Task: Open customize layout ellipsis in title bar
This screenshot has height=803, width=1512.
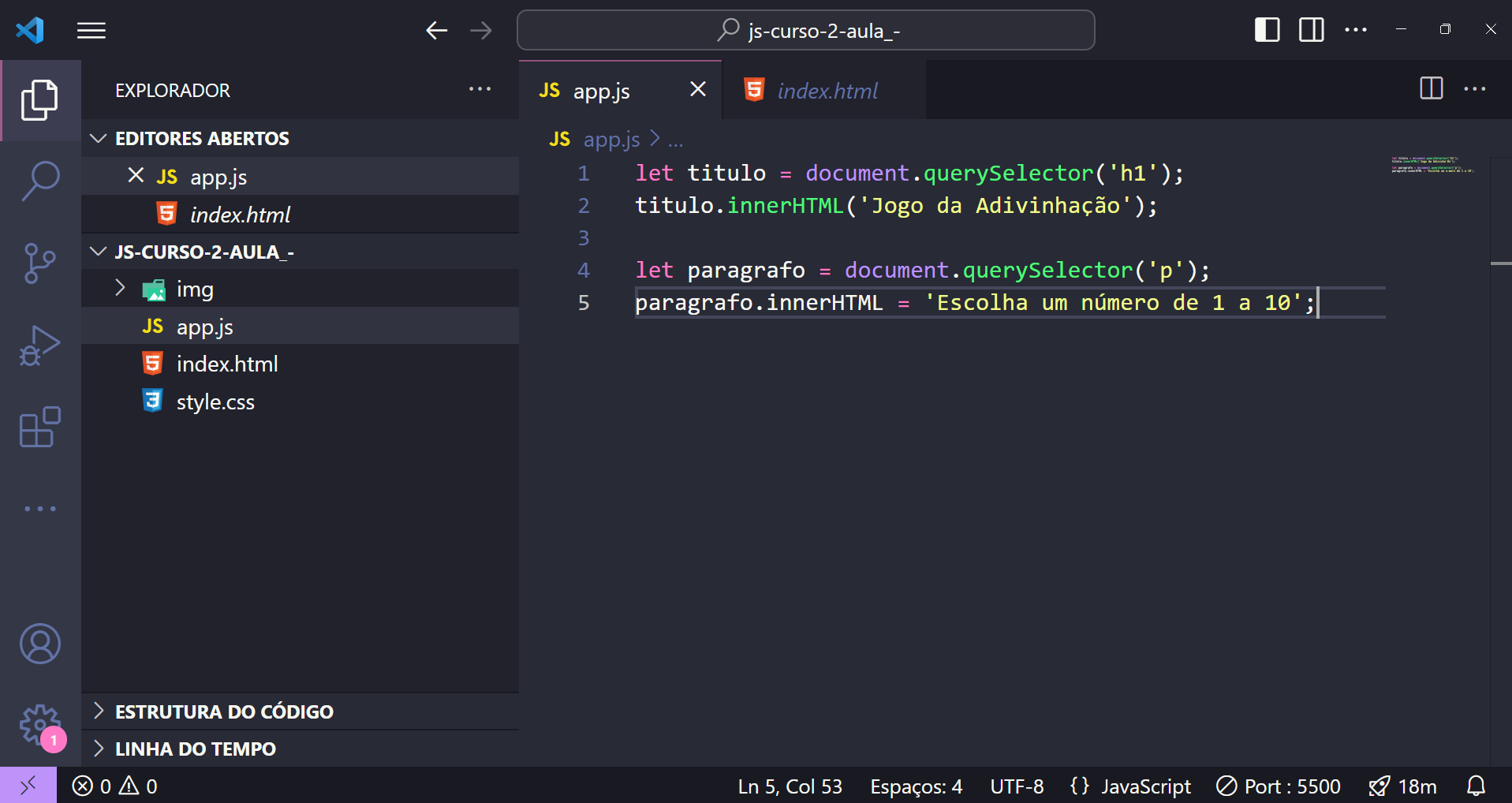Action: click(1355, 30)
